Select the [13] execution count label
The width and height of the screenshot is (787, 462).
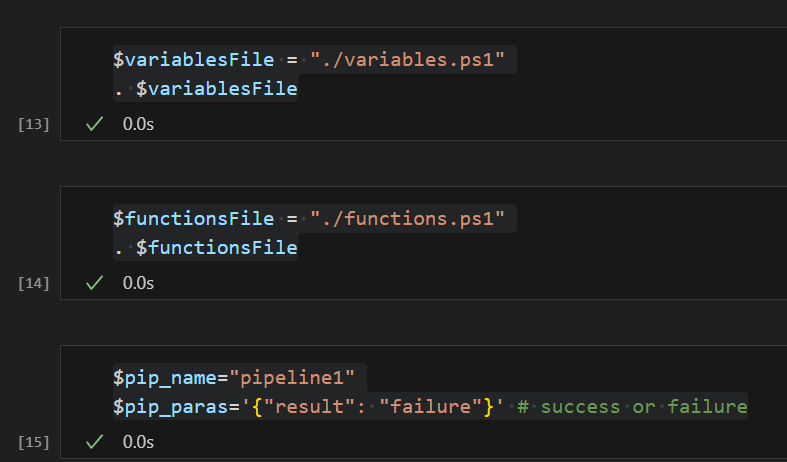[34, 124]
